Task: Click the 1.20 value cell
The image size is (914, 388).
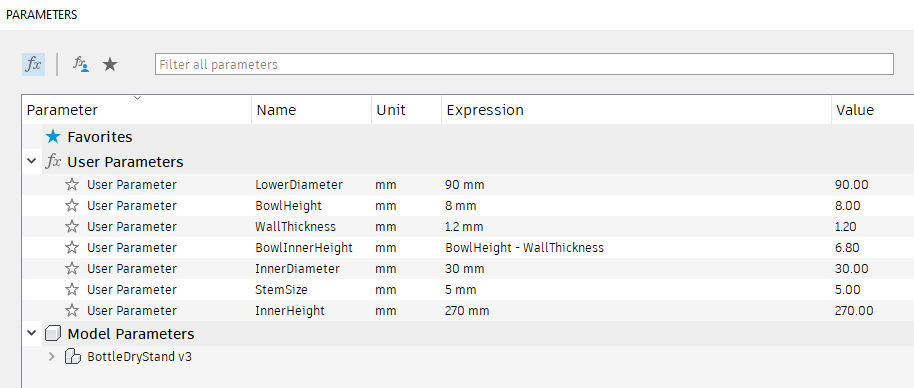Action: tap(846, 227)
